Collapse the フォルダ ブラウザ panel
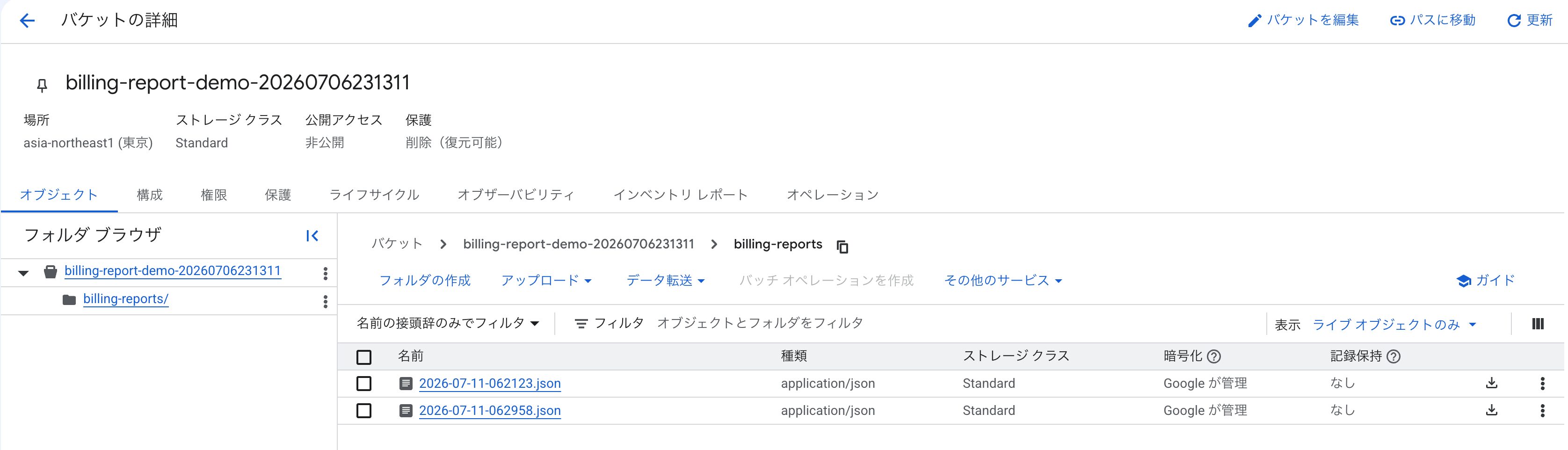 pos(312,236)
